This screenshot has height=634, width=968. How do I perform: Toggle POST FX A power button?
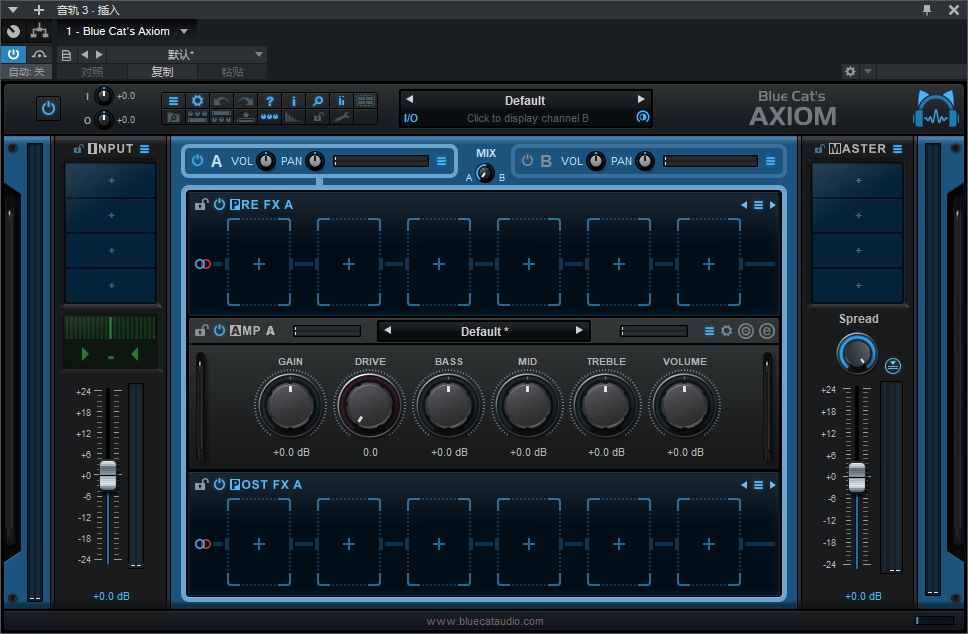coord(219,484)
